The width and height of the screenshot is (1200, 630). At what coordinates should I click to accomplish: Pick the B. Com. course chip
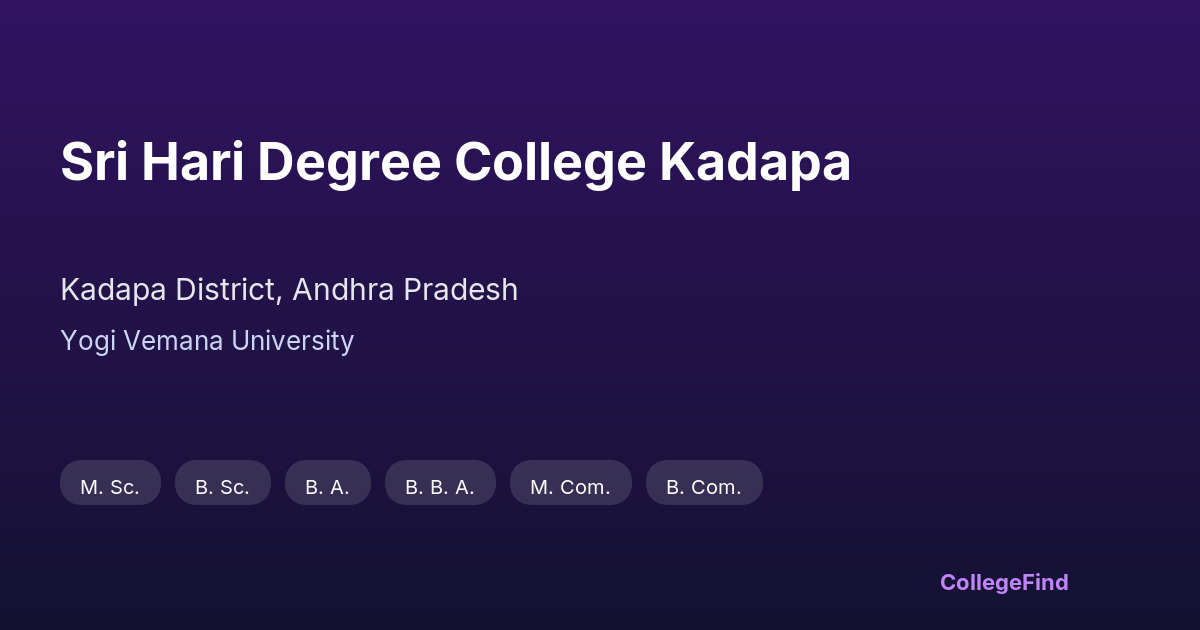click(704, 487)
